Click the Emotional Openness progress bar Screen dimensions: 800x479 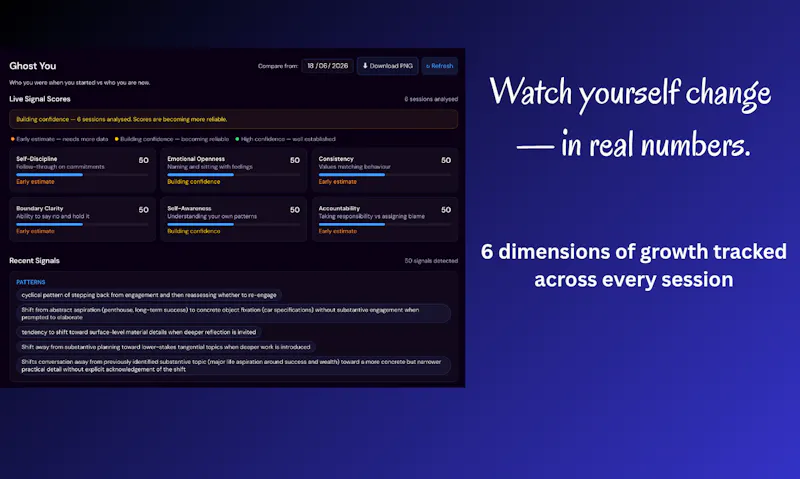[234, 174]
